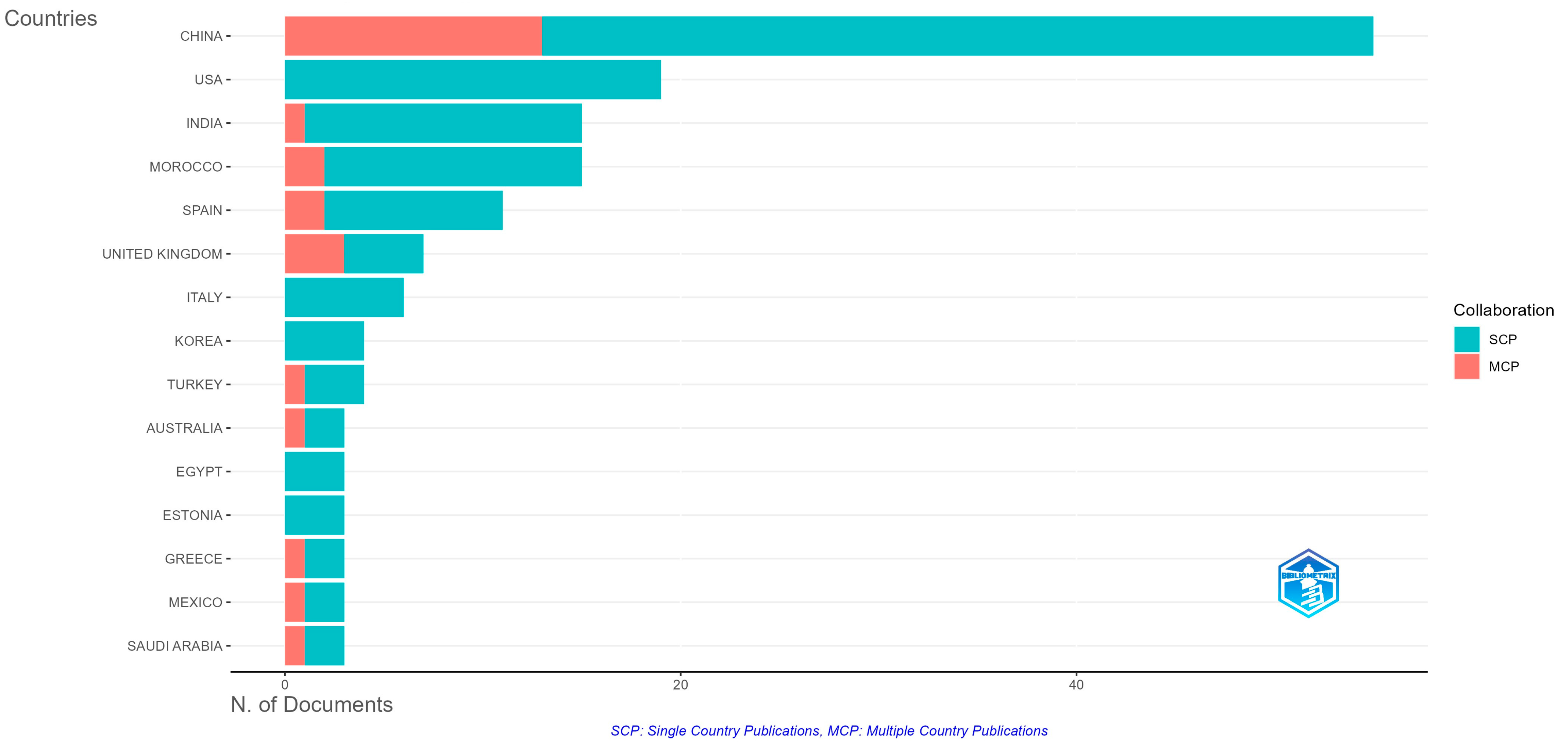
Task: Click the Morocco red MCP segment
Action: pyautogui.click(x=304, y=166)
